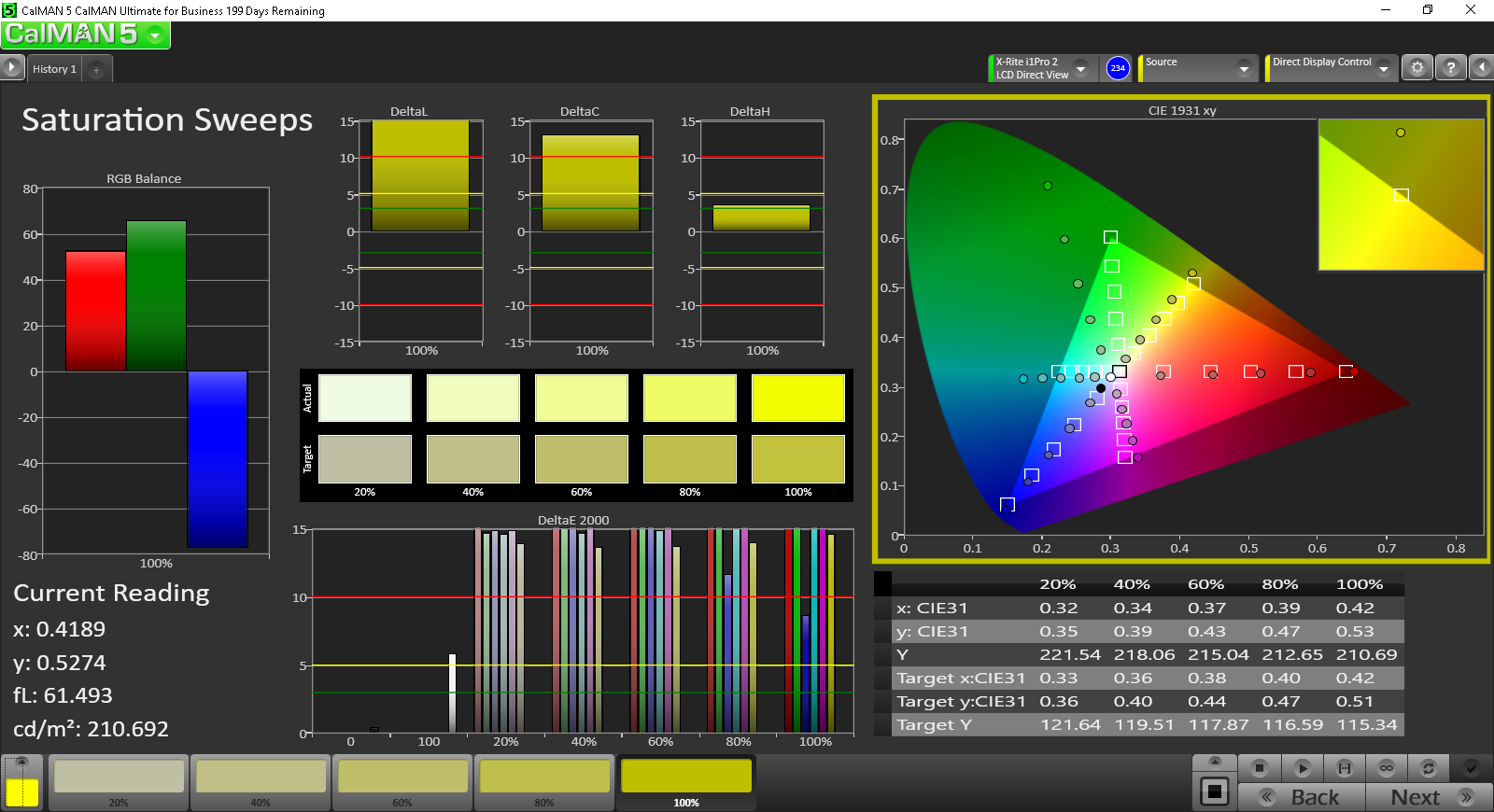Click the blue 234 meter status indicator

1118,68
